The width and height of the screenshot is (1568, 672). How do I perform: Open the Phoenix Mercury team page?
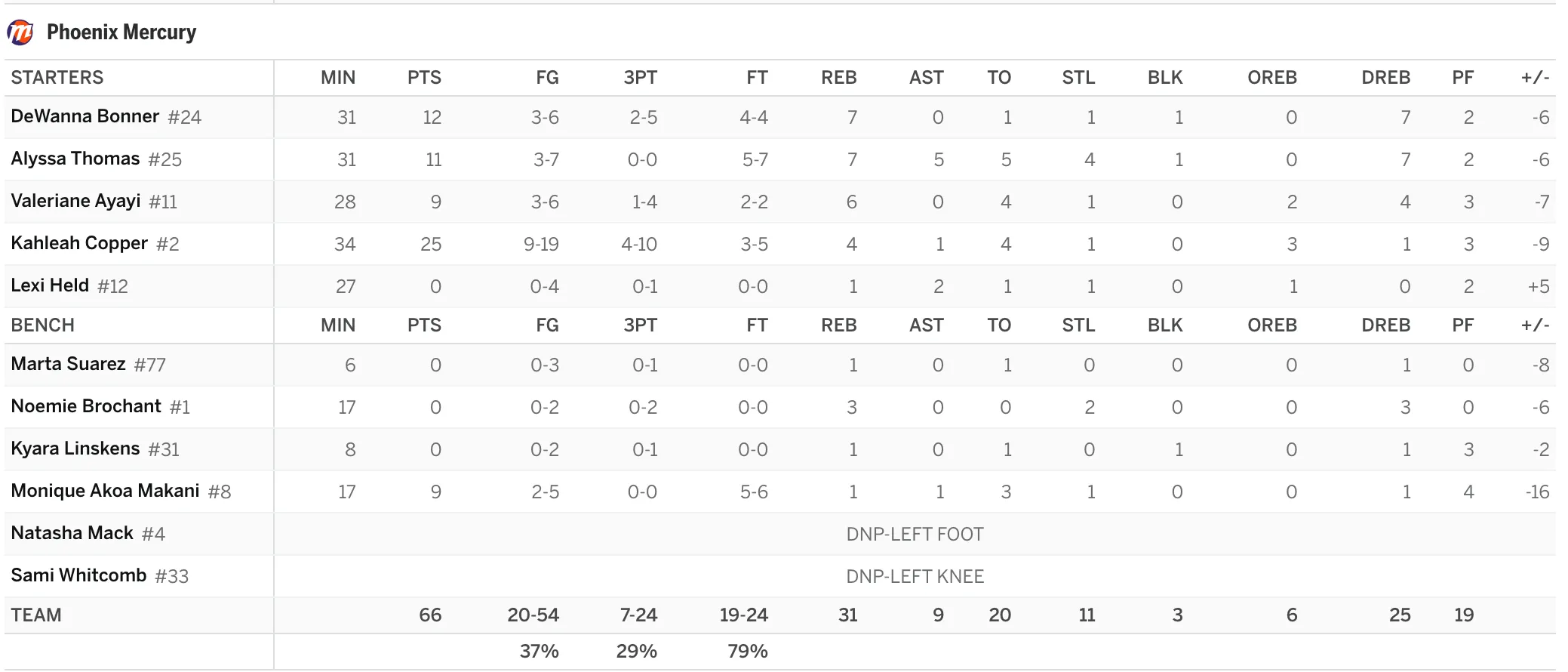point(121,32)
